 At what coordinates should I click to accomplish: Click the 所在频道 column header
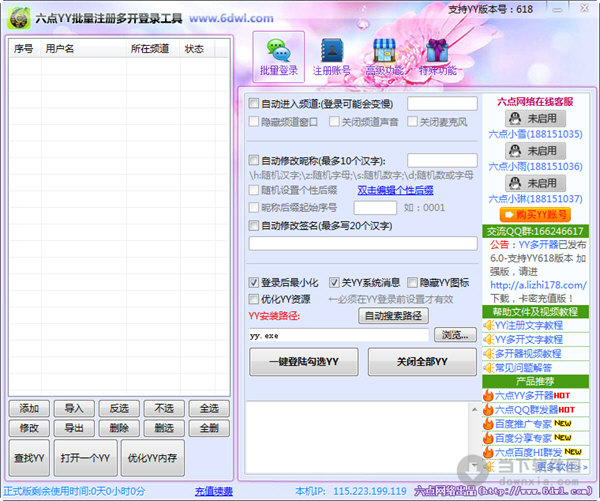click(x=153, y=49)
